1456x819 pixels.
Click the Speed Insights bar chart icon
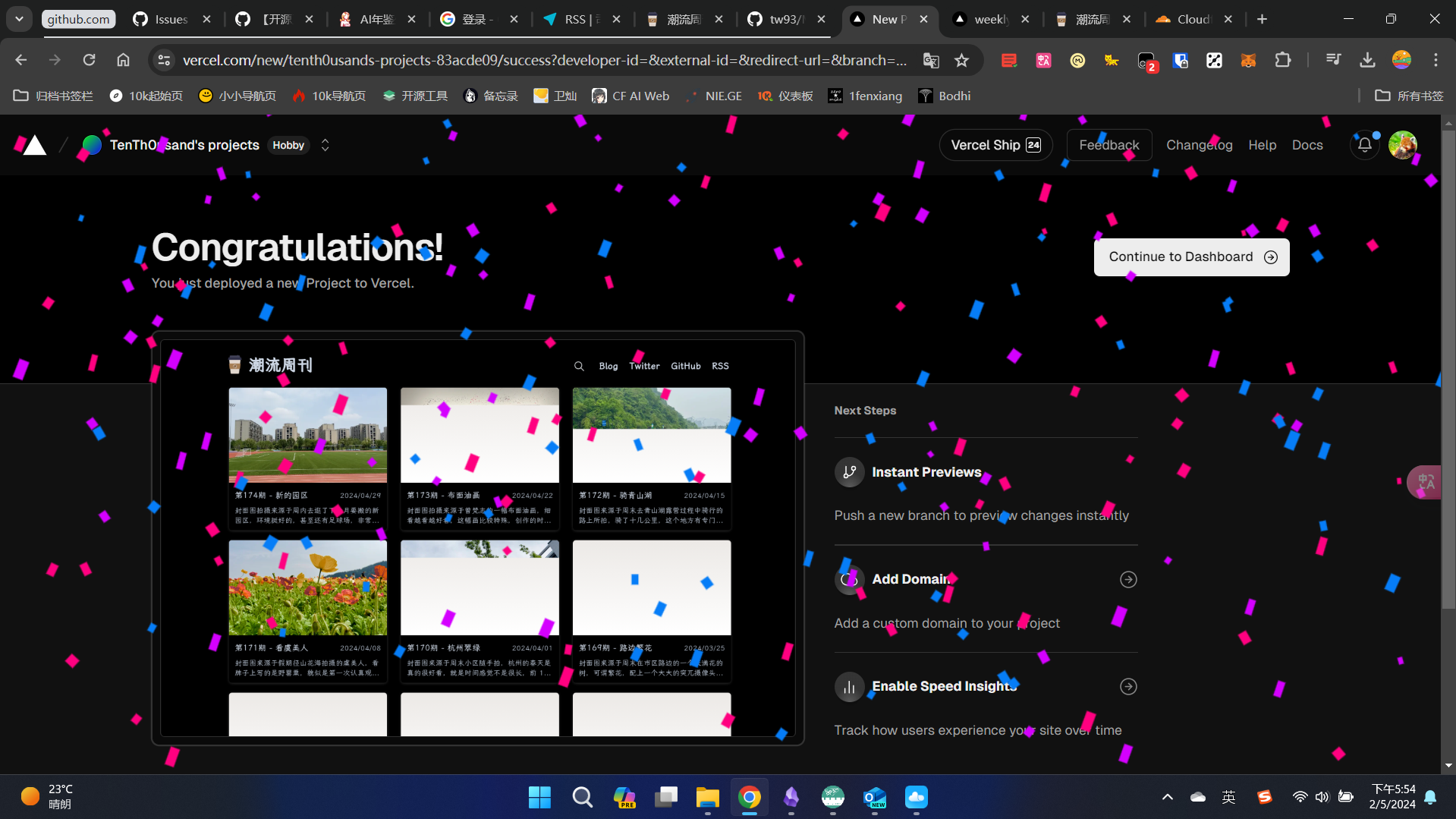click(x=849, y=687)
